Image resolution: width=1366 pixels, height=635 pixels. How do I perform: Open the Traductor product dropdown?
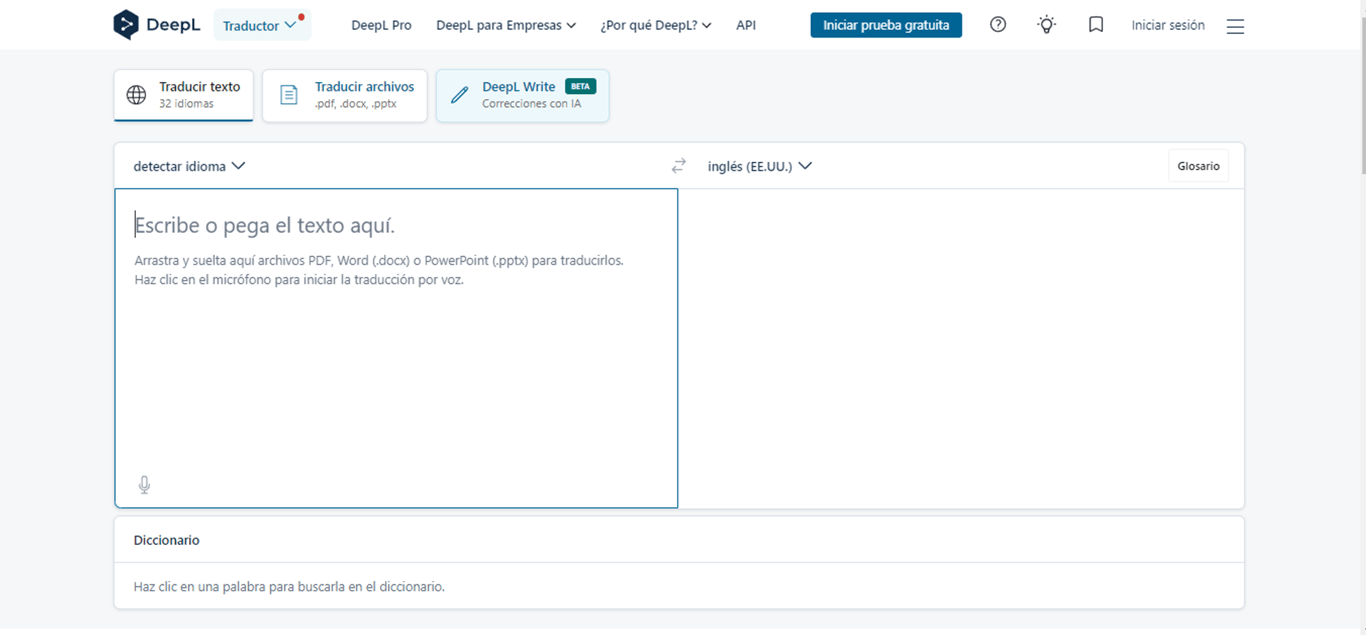pyautogui.click(x=262, y=25)
